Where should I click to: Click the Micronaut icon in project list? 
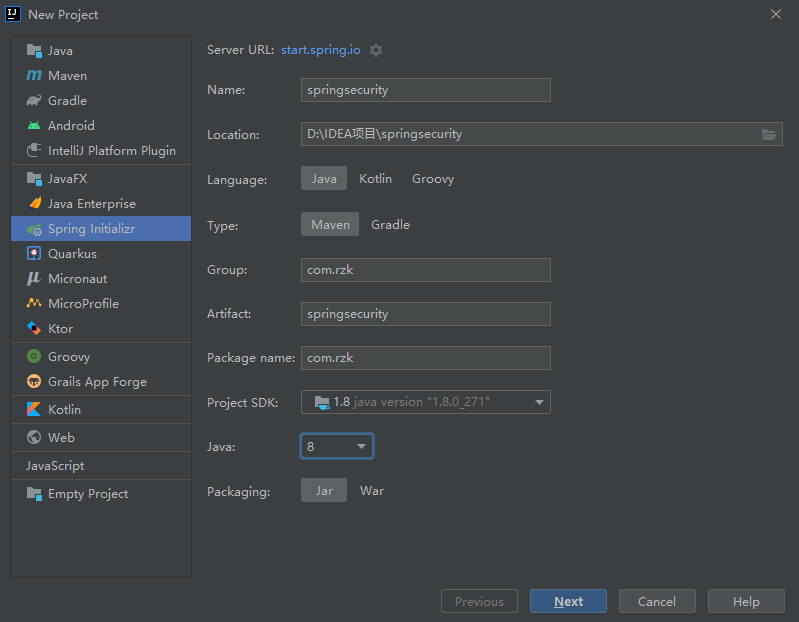pyautogui.click(x=34, y=279)
